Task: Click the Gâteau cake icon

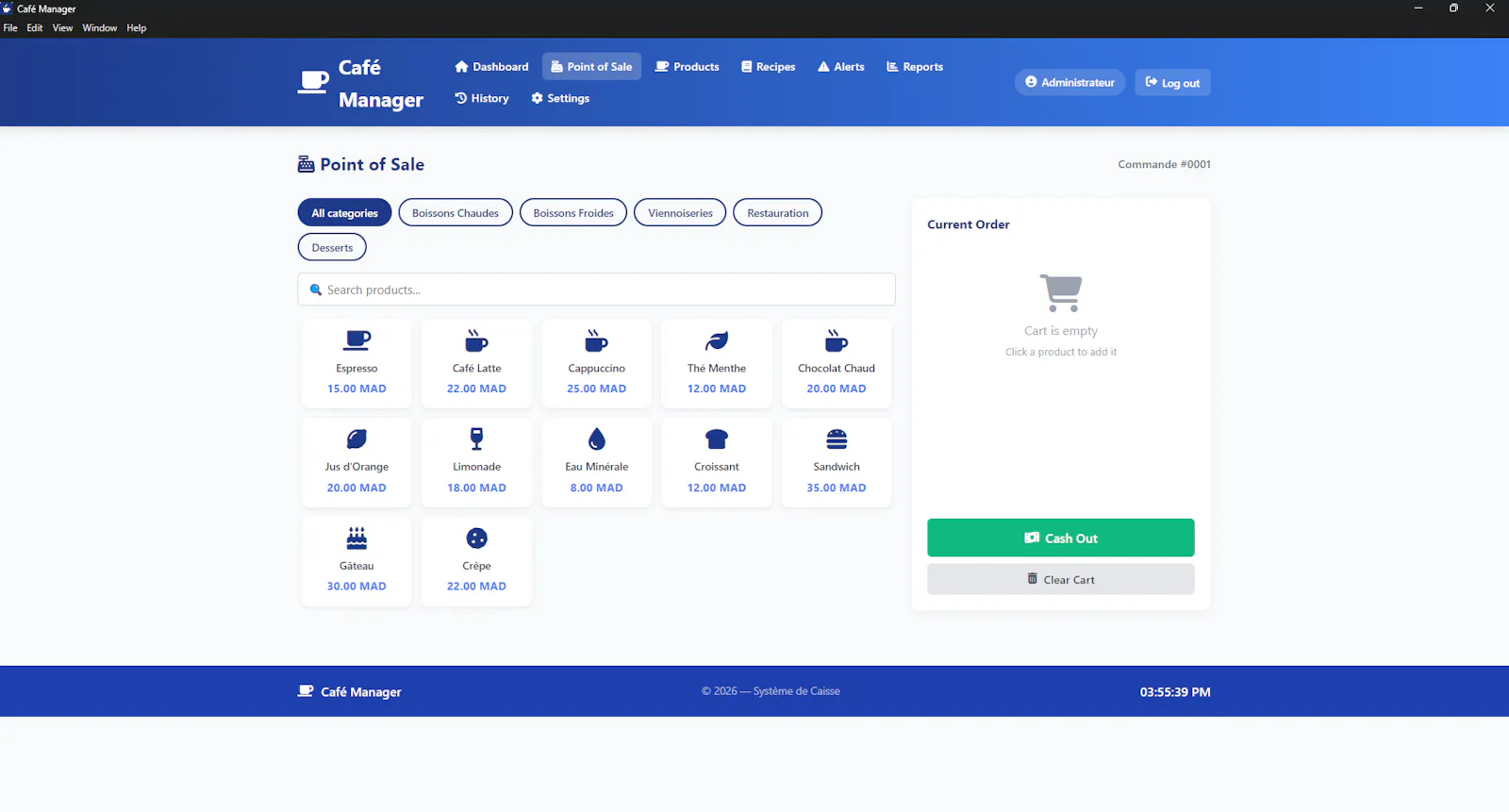Action: click(357, 538)
